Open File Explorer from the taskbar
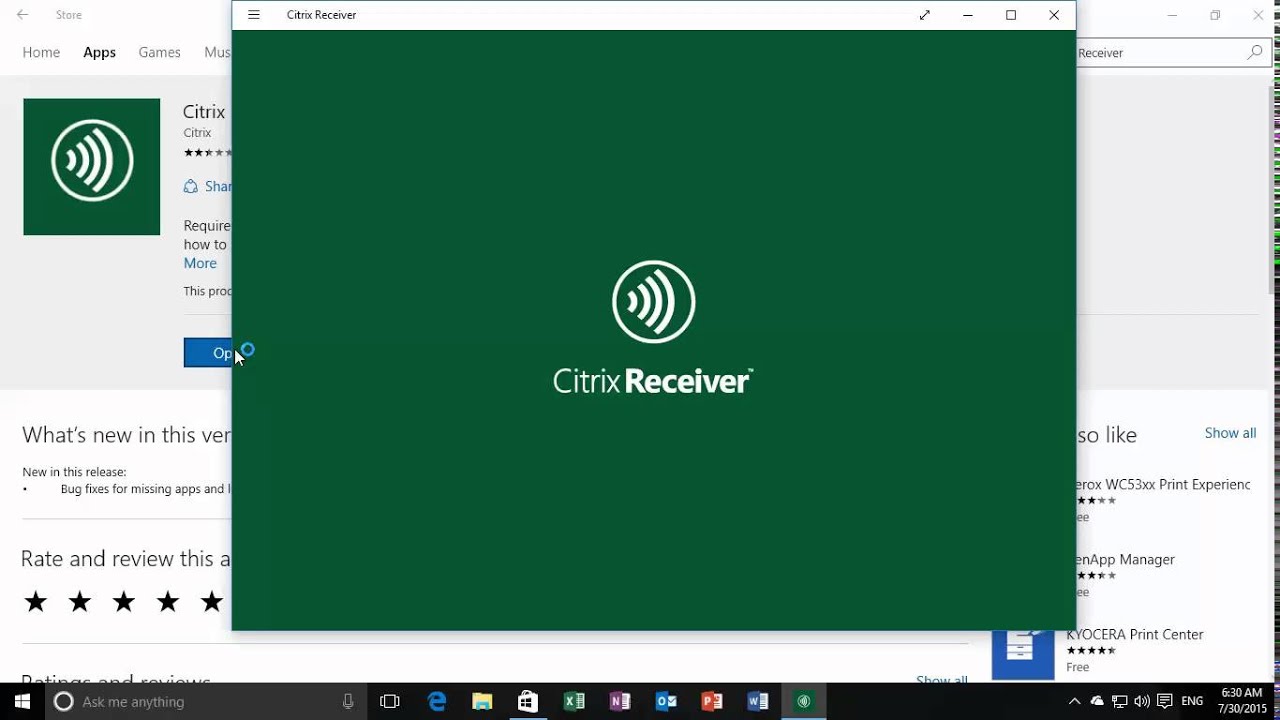Image resolution: width=1280 pixels, height=720 pixels. [482, 701]
